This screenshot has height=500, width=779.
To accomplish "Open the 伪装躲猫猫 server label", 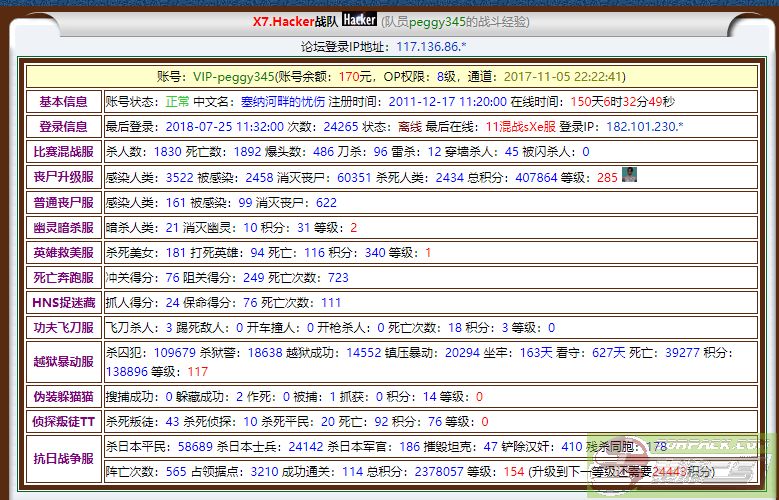I will pos(63,397).
